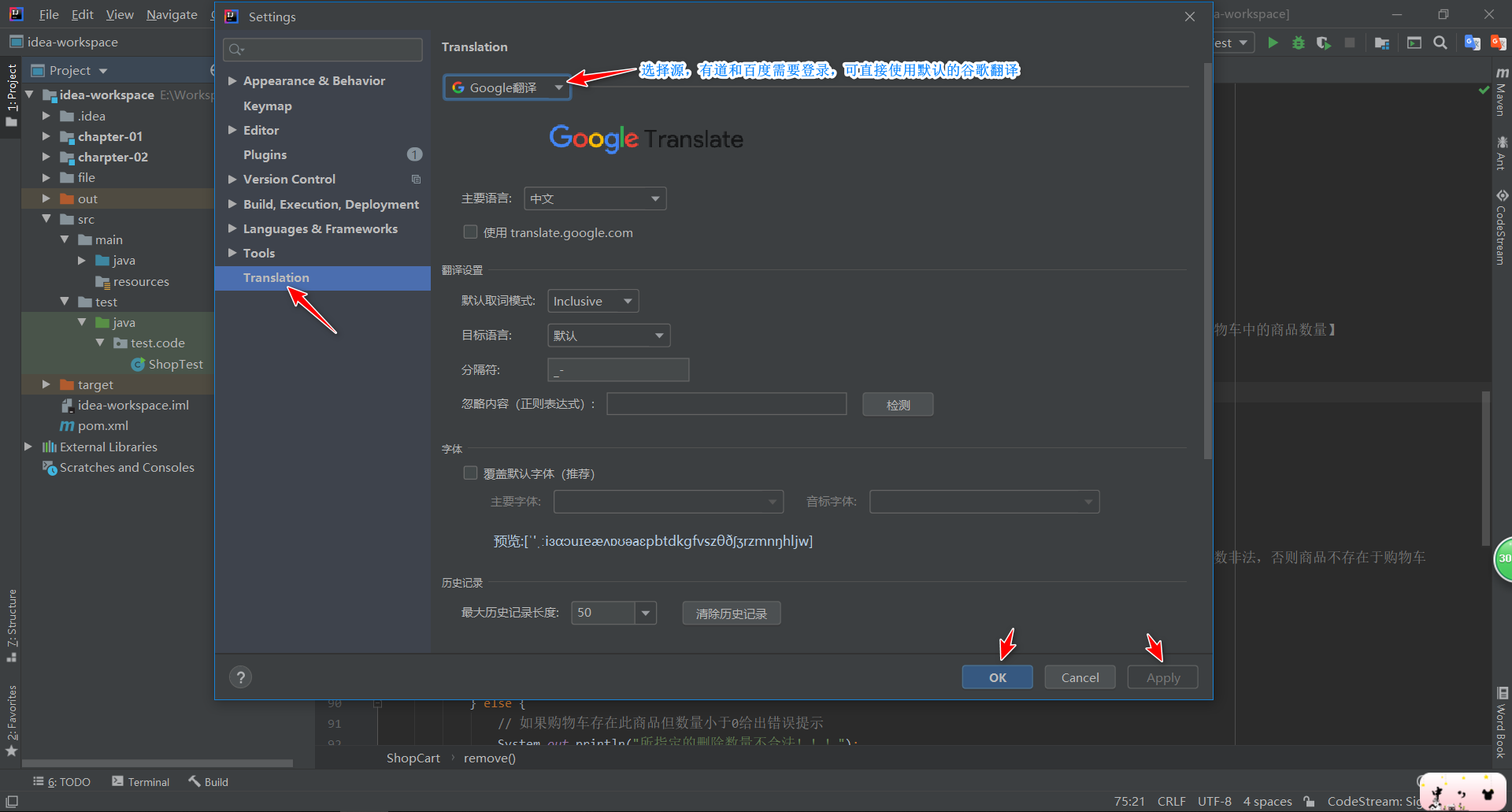This screenshot has height=812, width=1512.
Task: Click the help question mark in Settings
Action: [x=241, y=677]
